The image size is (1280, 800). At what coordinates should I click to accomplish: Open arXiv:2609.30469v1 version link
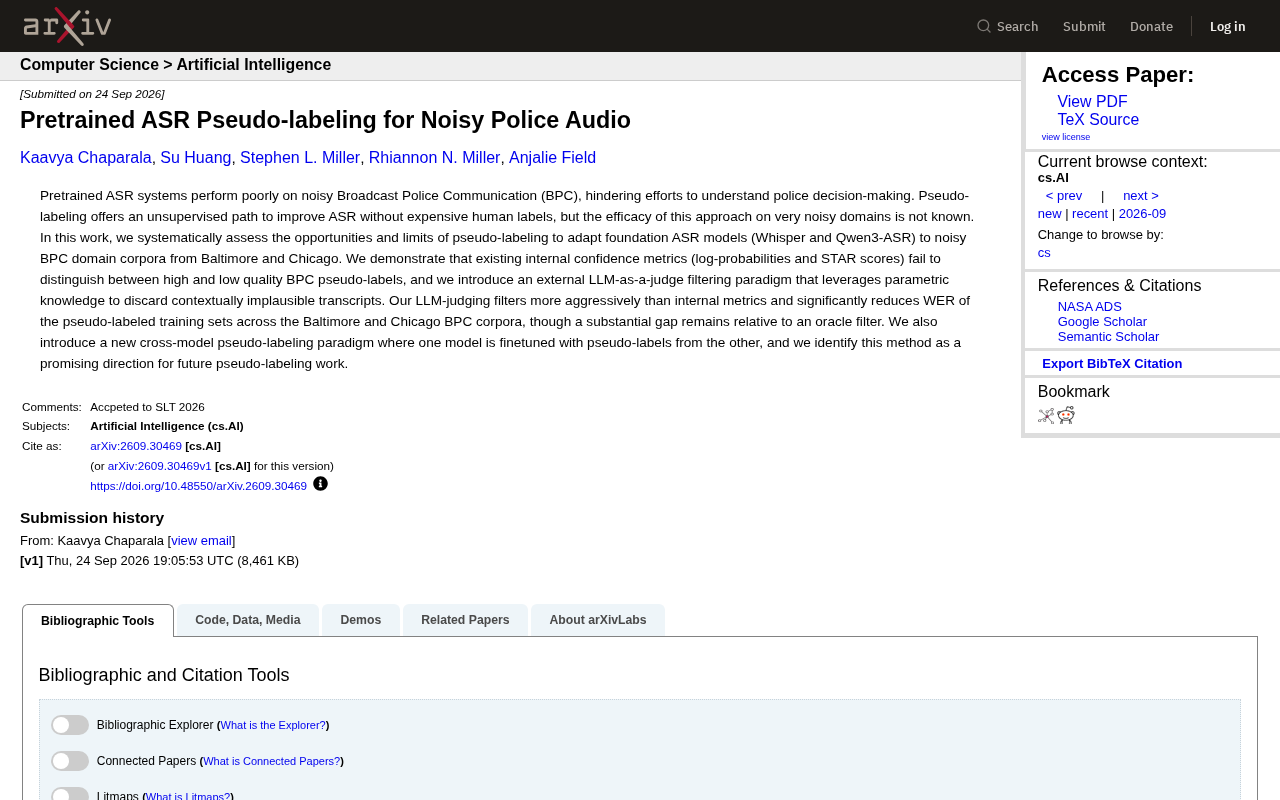pos(160,466)
